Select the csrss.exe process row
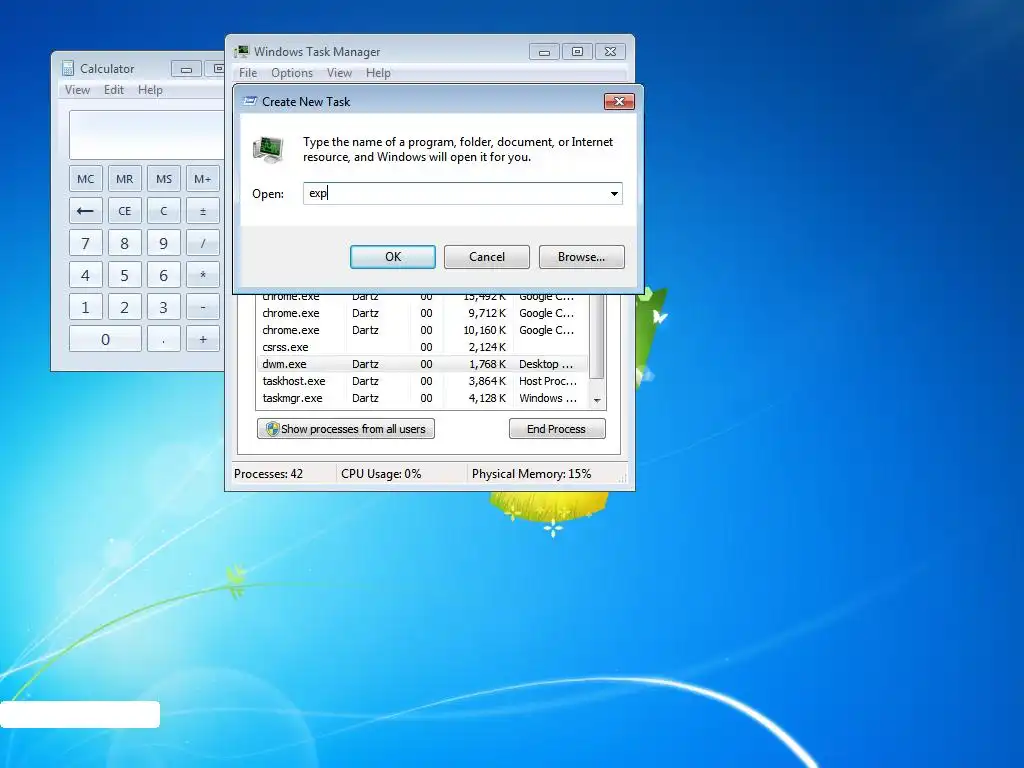 [x=423, y=347]
